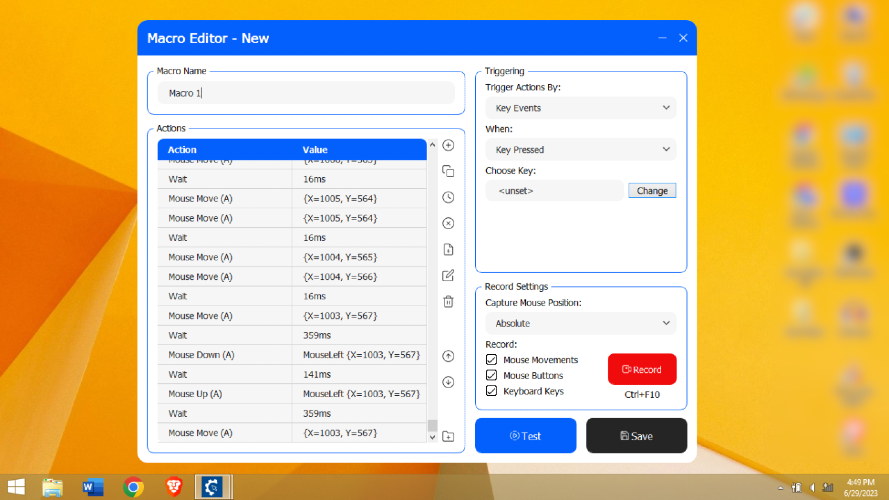The image size is (889, 500).
Task: Click the clock wait-time icon
Action: [448, 197]
